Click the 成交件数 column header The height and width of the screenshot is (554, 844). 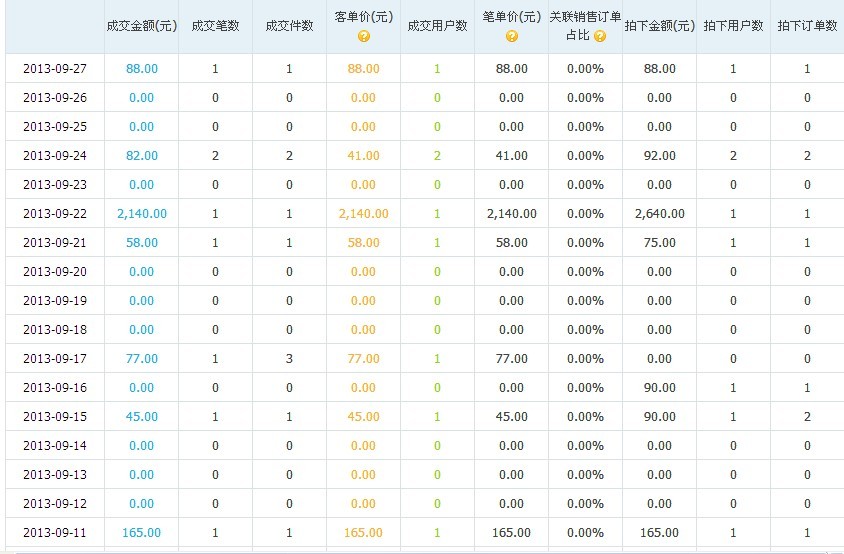(289, 26)
